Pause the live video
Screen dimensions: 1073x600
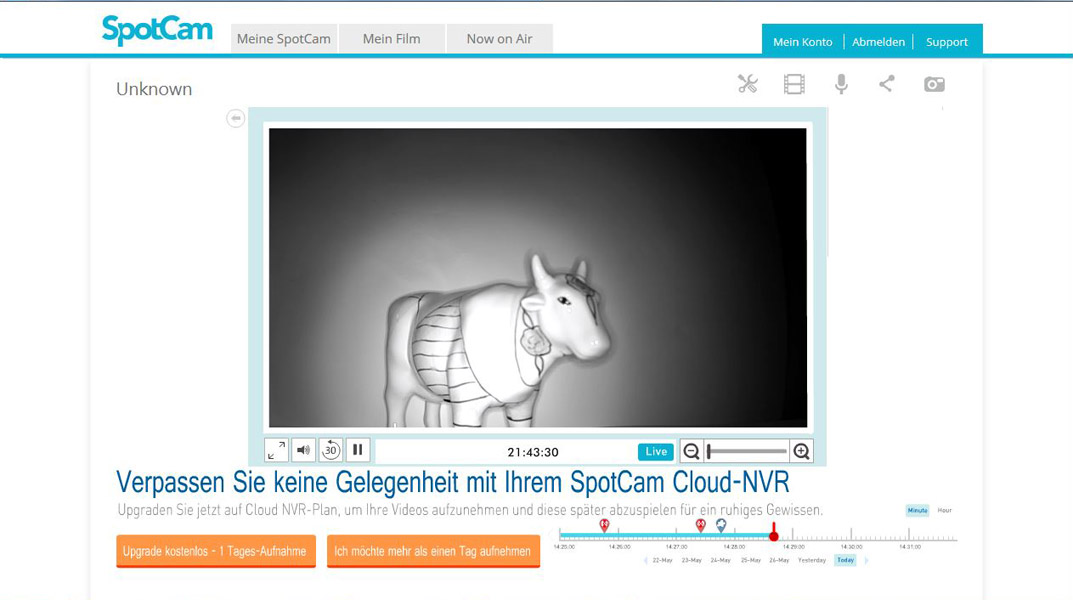357,450
